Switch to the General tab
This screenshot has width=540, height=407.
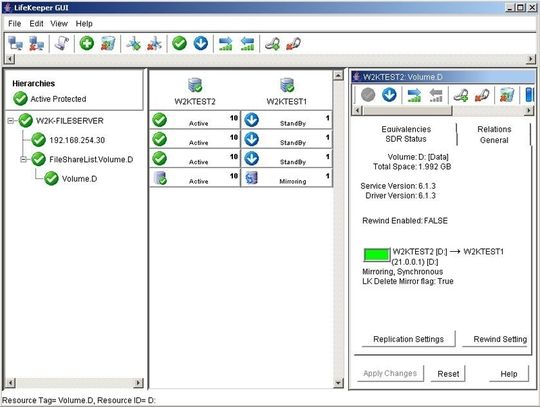[494, 140]
